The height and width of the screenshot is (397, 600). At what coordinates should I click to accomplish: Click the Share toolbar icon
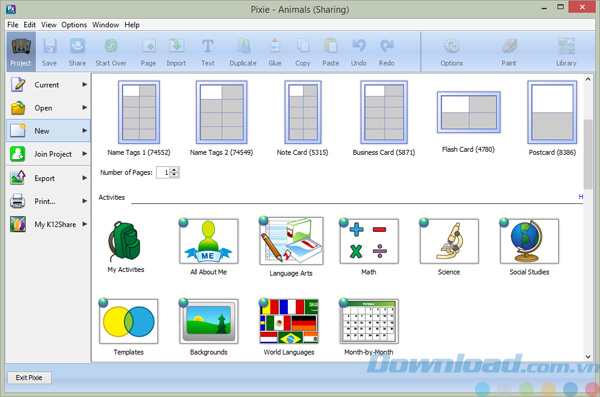pos(77,52)
